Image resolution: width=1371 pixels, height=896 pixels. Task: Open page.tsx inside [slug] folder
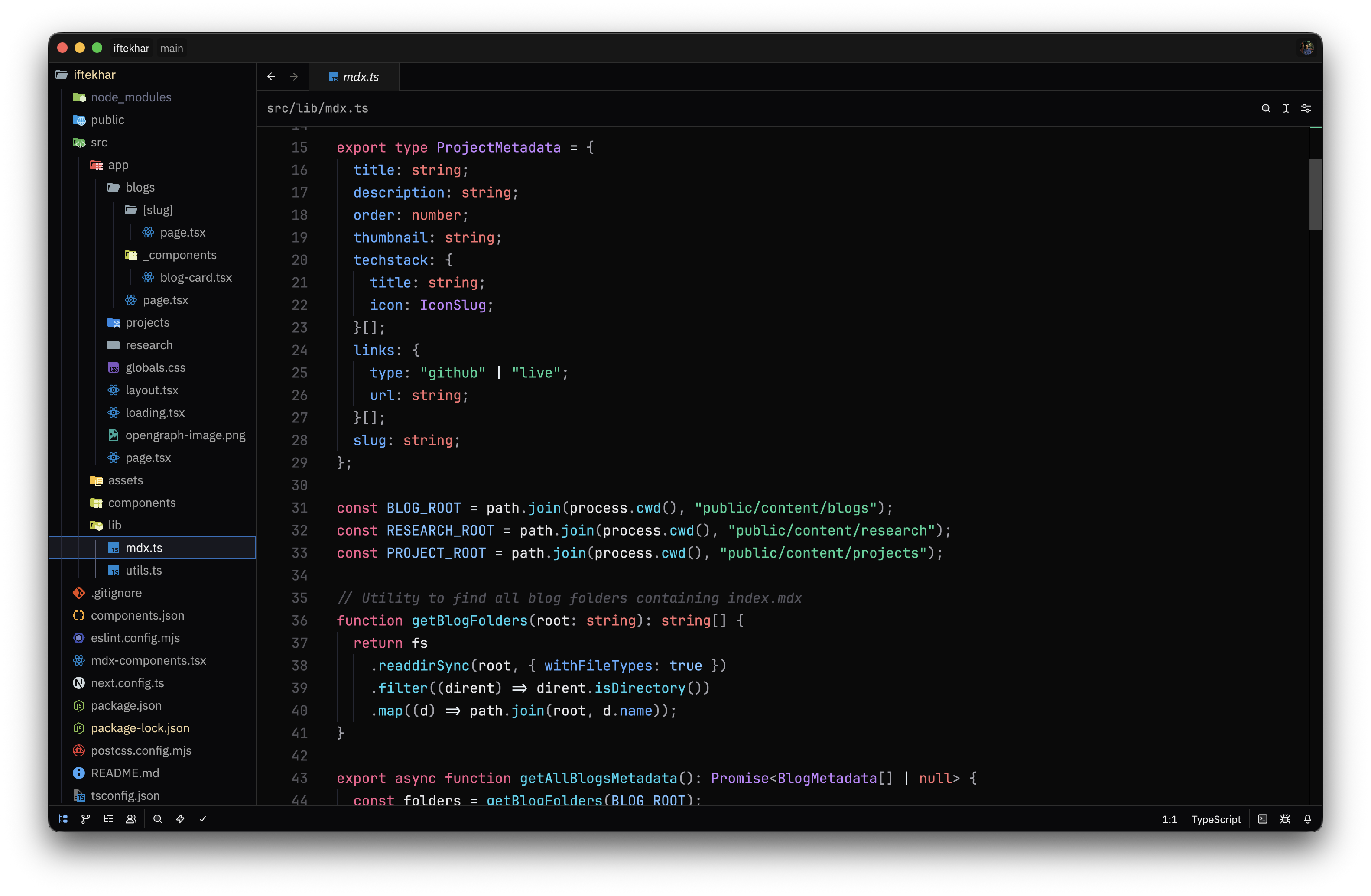152,232
